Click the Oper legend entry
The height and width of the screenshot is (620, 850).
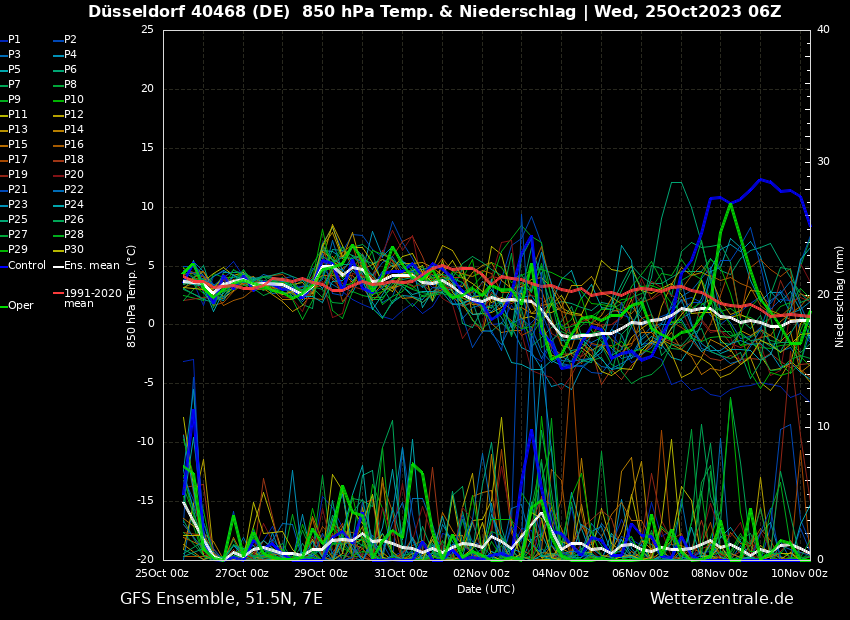[21, 306]
